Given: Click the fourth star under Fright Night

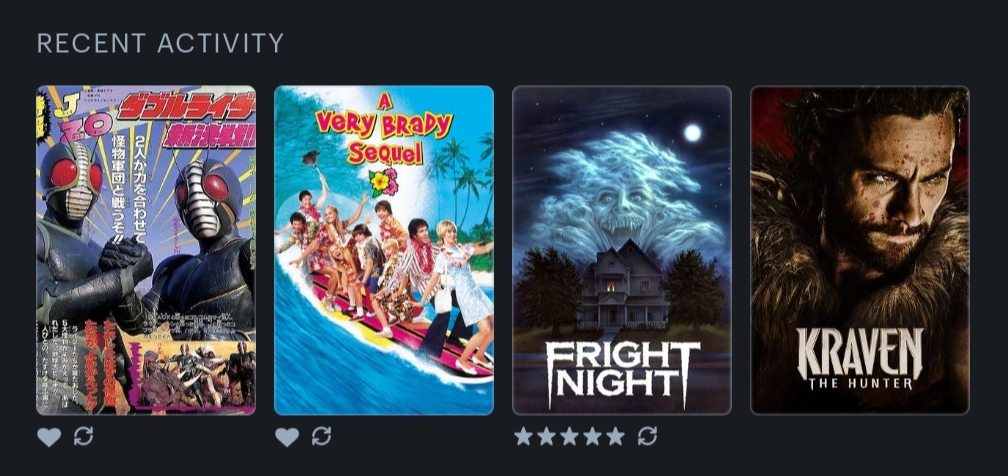Looking at the screenshot, I should (x=593, y=436).
